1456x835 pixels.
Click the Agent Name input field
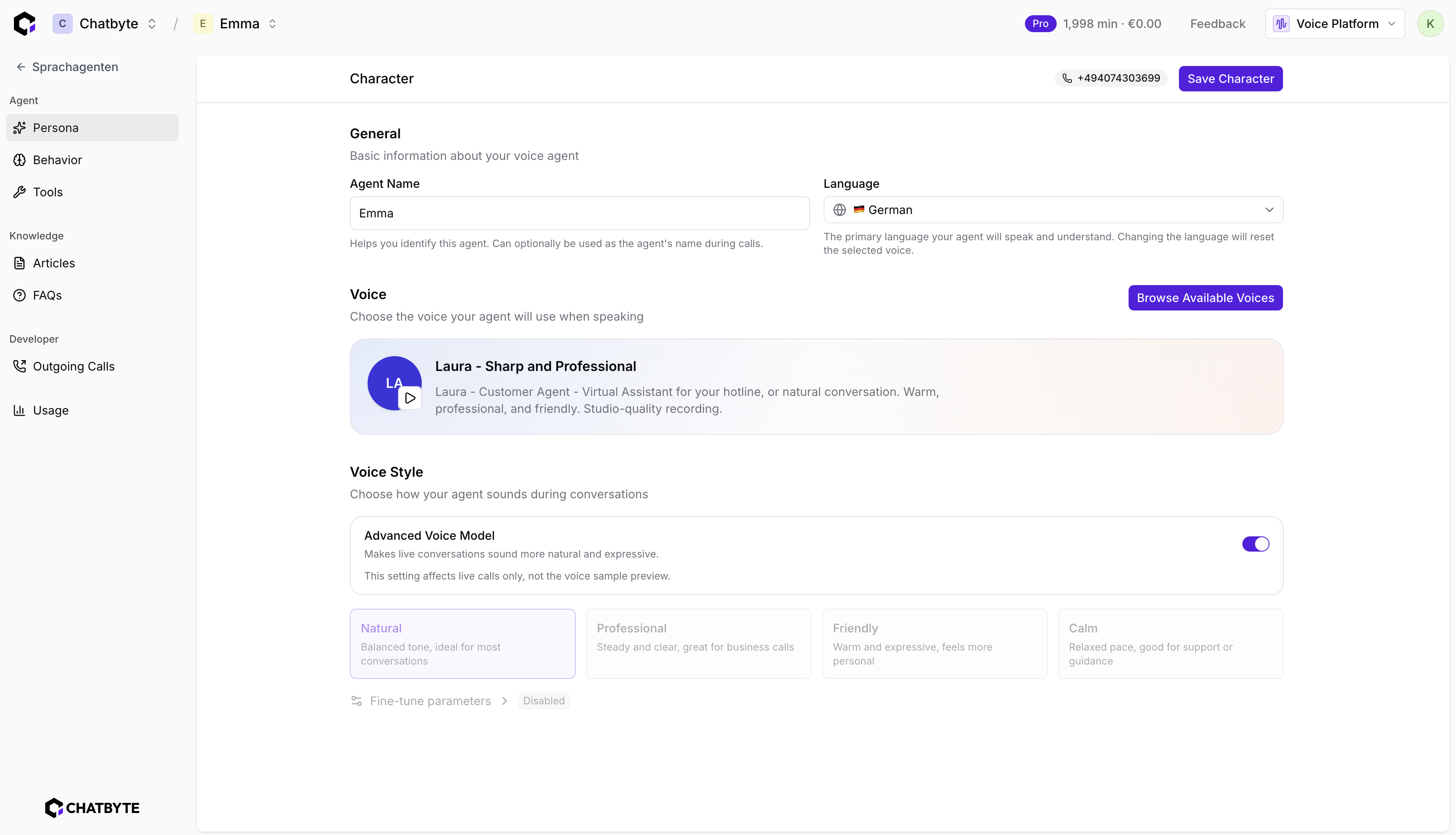(x=579, y=213)
